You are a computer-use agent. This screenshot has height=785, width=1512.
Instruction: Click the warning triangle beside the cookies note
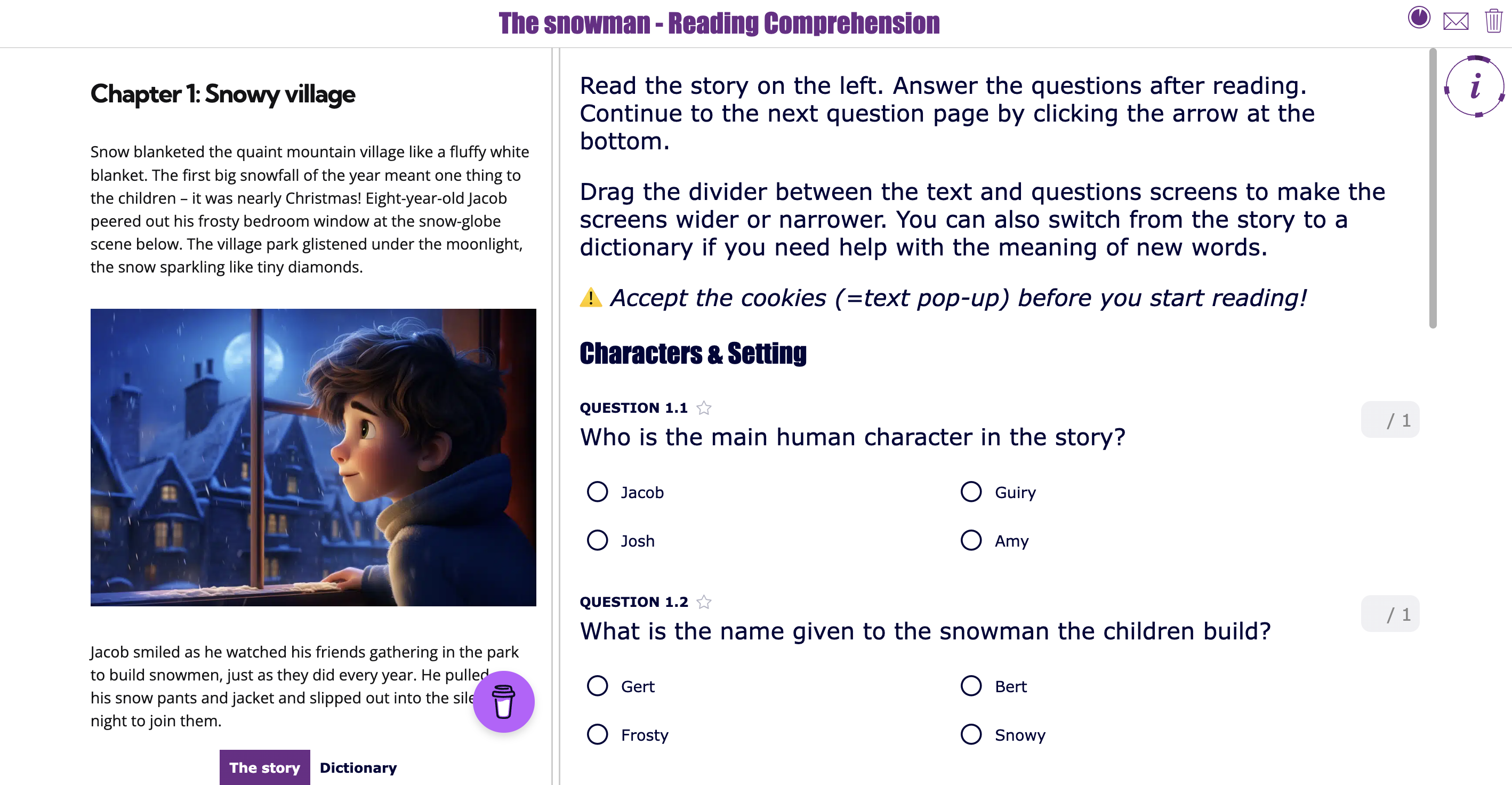pyautogui.click(x=591, y=297)
